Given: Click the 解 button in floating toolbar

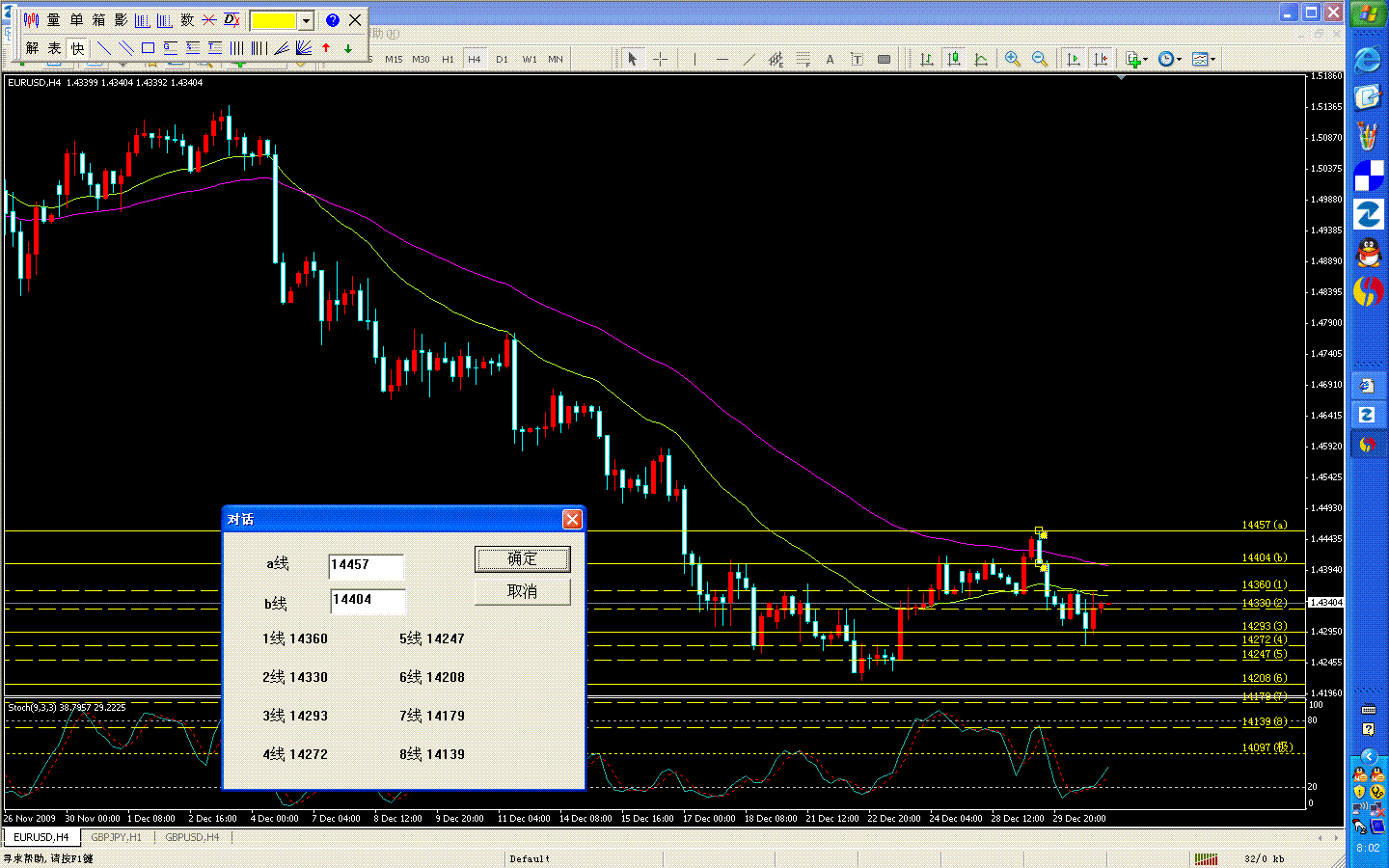Looking at the screenshot, I should (x=33, y=47).
